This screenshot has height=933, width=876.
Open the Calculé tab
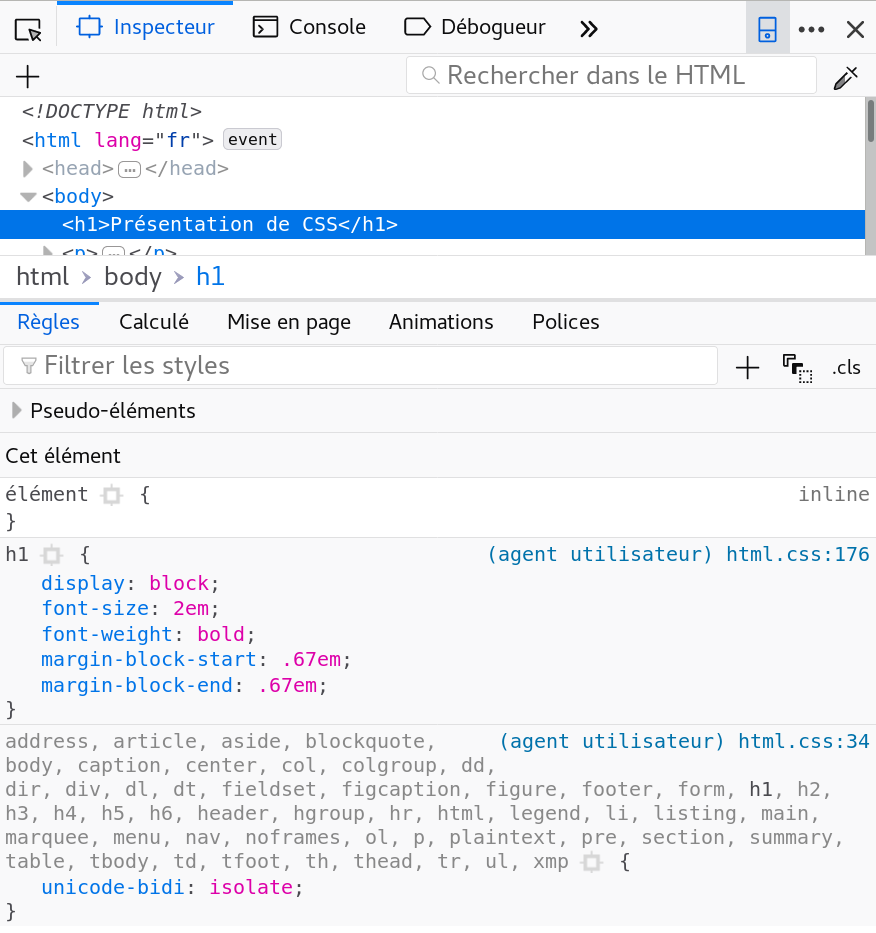point(154,322)
